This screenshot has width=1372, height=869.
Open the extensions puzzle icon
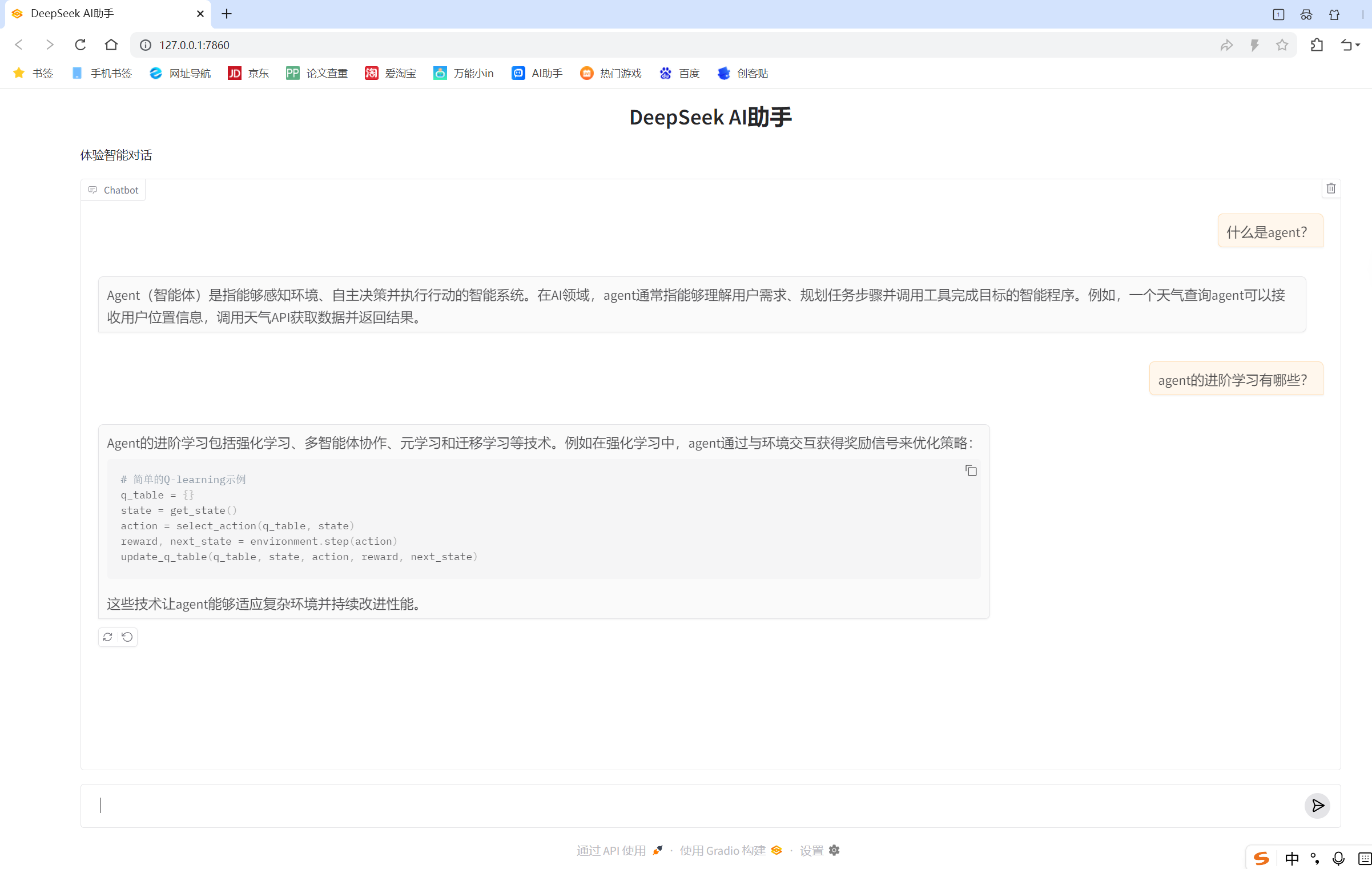click(x=1317, y=45)
